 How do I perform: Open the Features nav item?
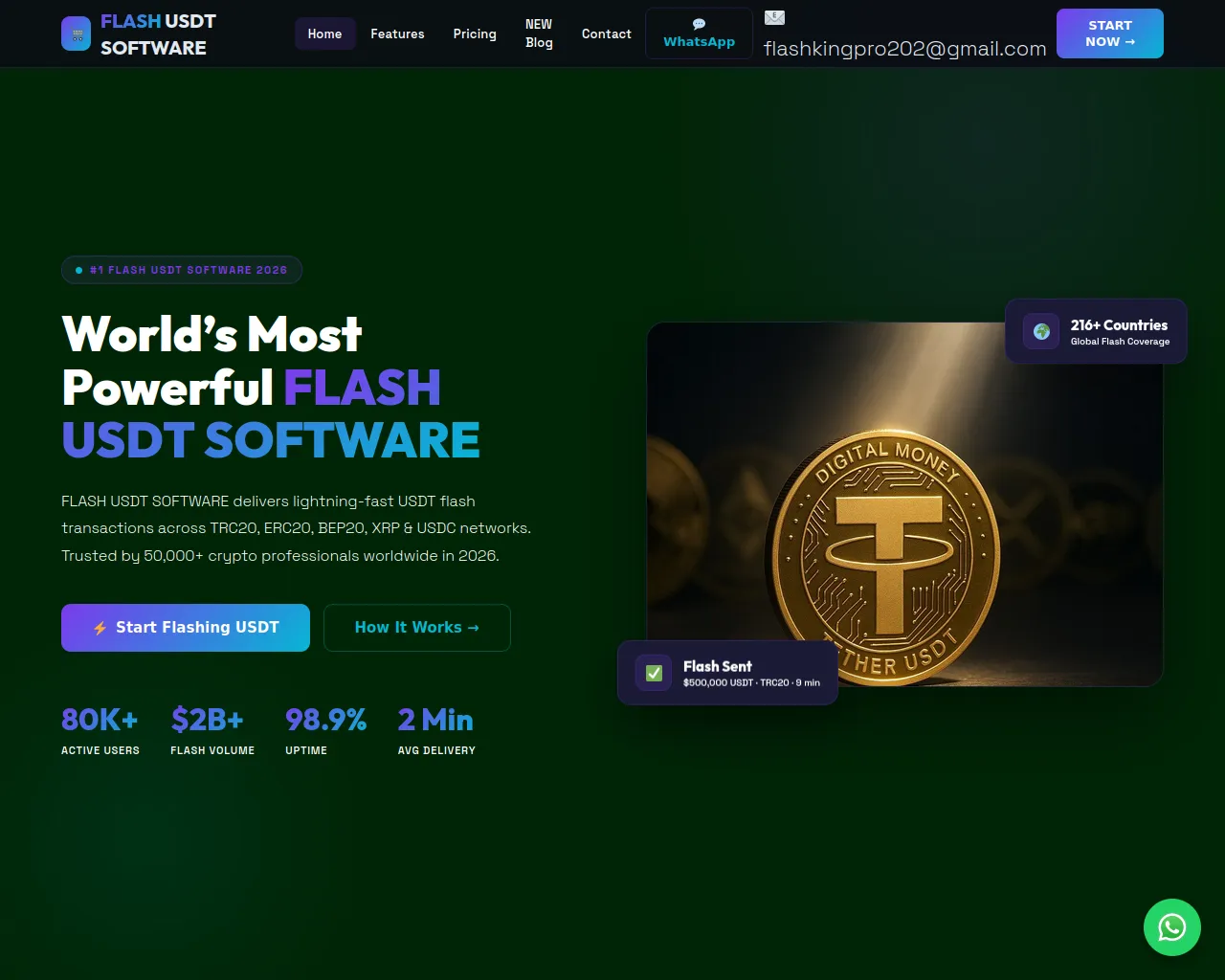pos(397,33)
